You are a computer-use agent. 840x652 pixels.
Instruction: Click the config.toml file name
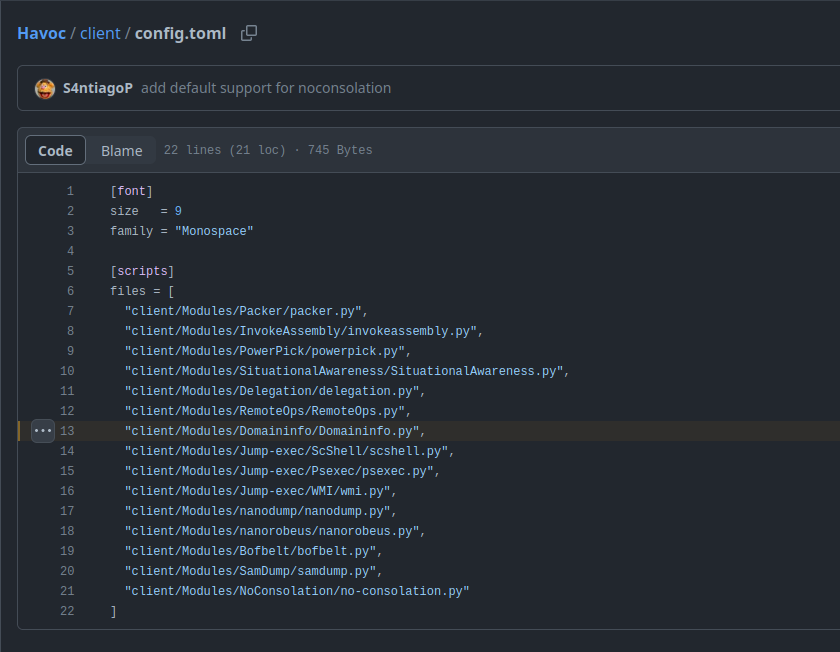point(180,33)
